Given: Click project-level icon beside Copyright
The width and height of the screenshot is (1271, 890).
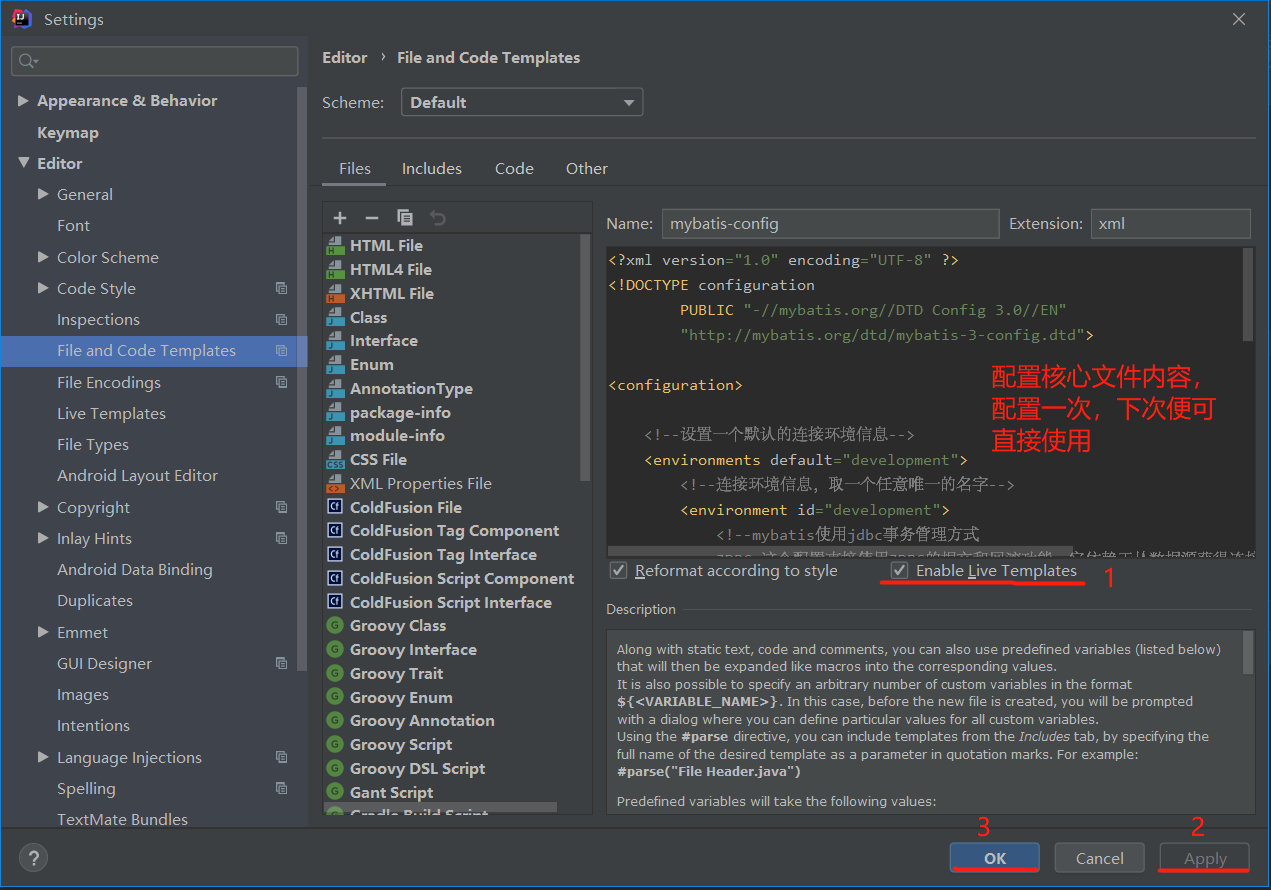Looking at the screenshot, I should coord(281,508).
